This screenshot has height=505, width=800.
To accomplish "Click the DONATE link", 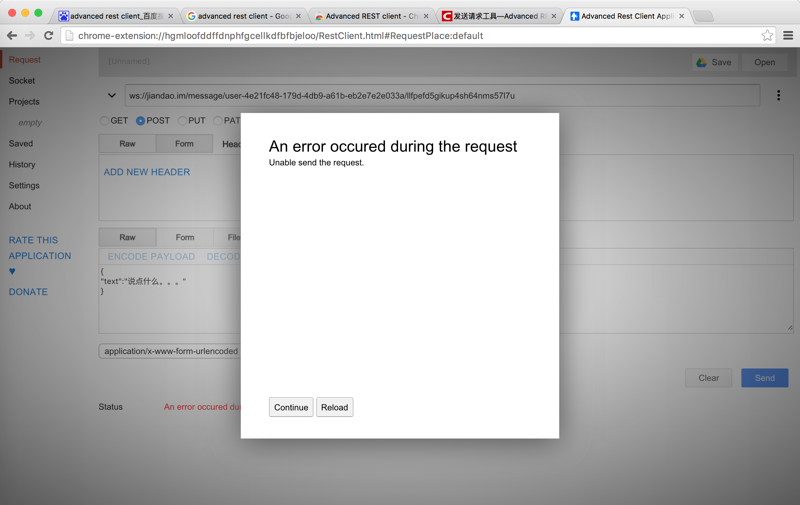I will click(28, 292).
